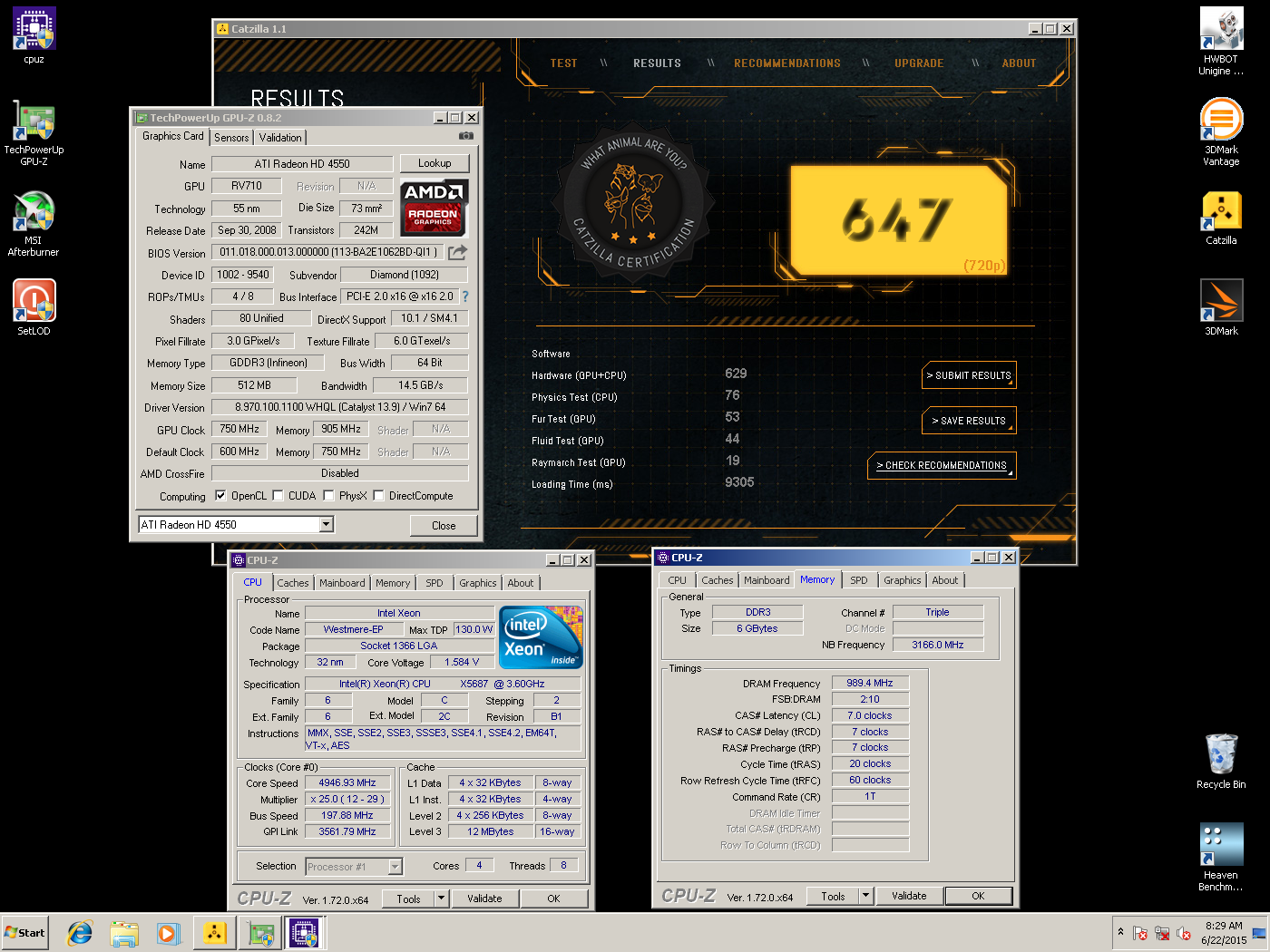The height and width of the screenshot is (952, 1270).
Task: Open TechPowerUp GPU-Z desktop icon
Action: [34, 132]
